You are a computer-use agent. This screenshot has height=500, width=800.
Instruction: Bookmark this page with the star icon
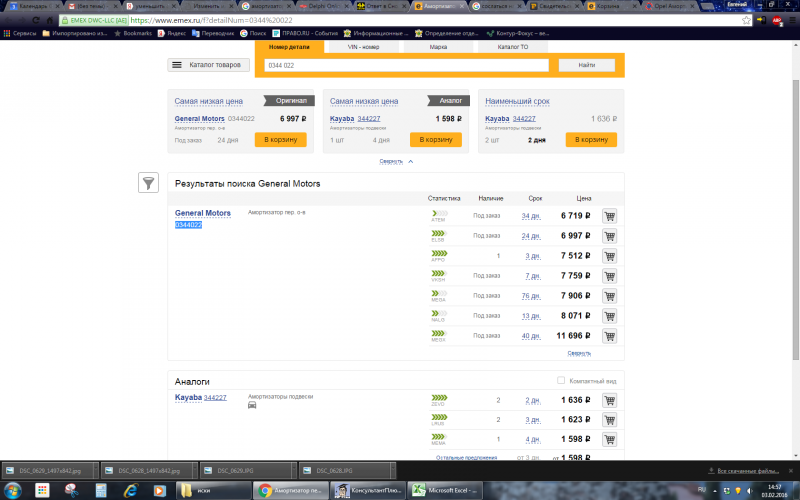coord(746,20)
